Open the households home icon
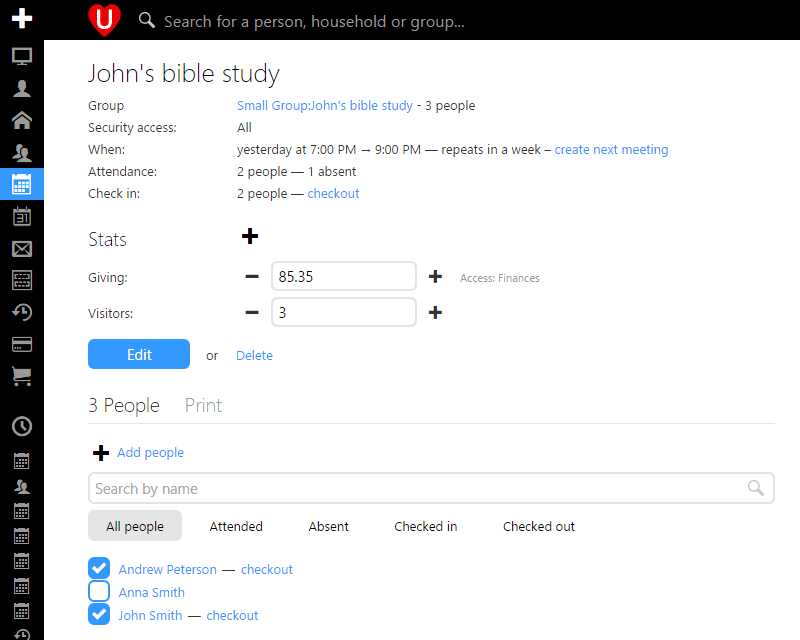 (x=21, y=120)
